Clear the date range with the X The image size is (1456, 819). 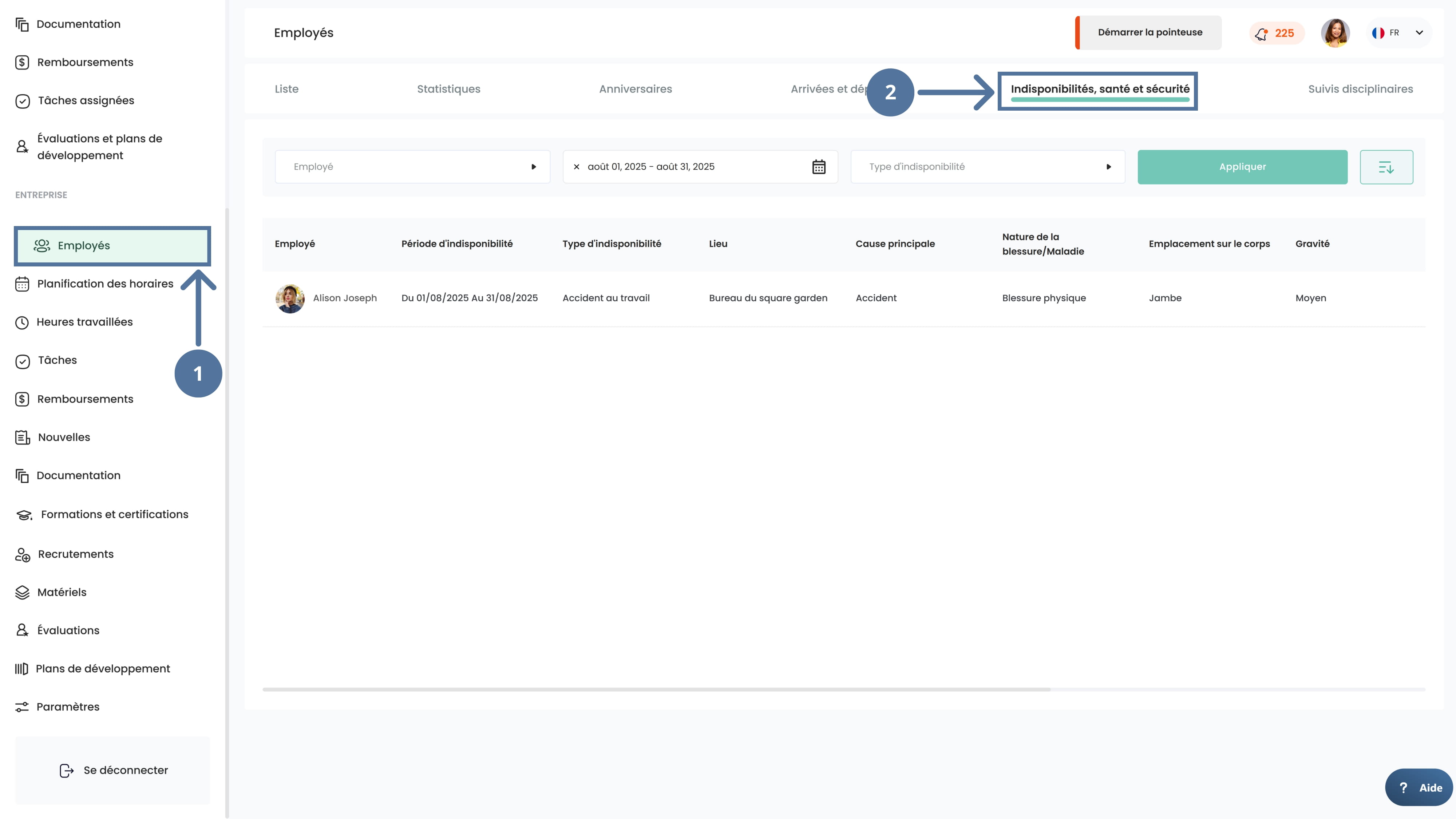(577, 167)
